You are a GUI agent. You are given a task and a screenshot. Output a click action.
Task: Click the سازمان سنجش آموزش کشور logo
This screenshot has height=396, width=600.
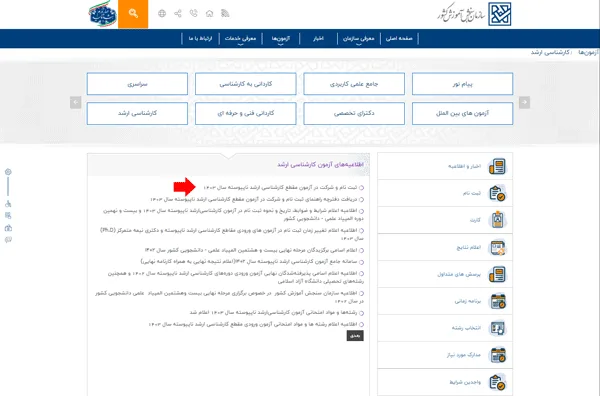pos(474,14)
